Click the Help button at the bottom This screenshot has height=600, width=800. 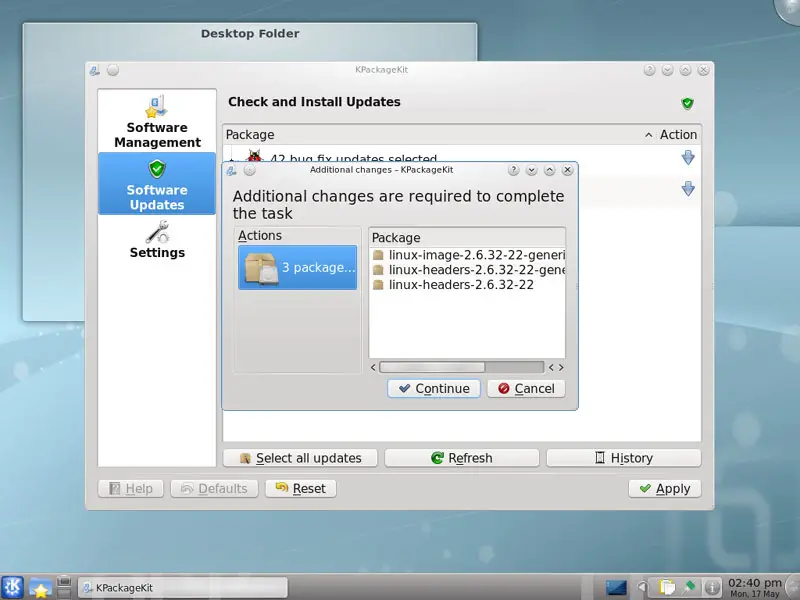coord(131,489)
